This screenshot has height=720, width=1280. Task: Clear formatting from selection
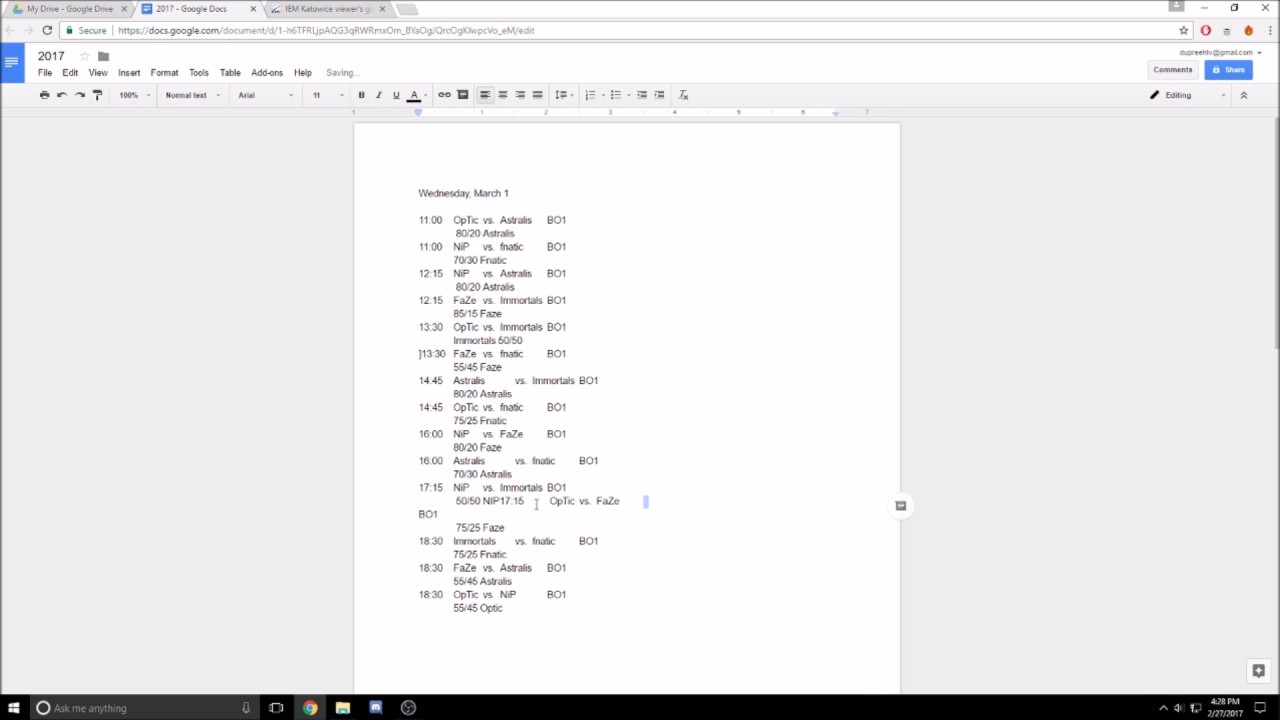684,95
